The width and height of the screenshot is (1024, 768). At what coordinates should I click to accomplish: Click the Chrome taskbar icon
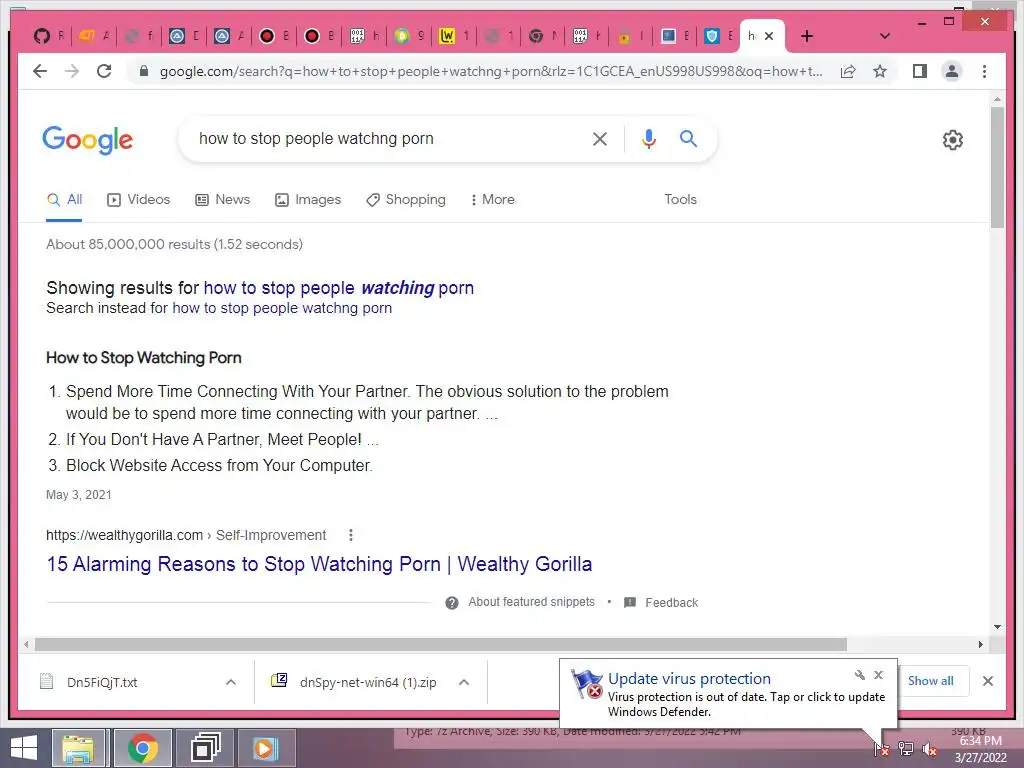[142, 748]
